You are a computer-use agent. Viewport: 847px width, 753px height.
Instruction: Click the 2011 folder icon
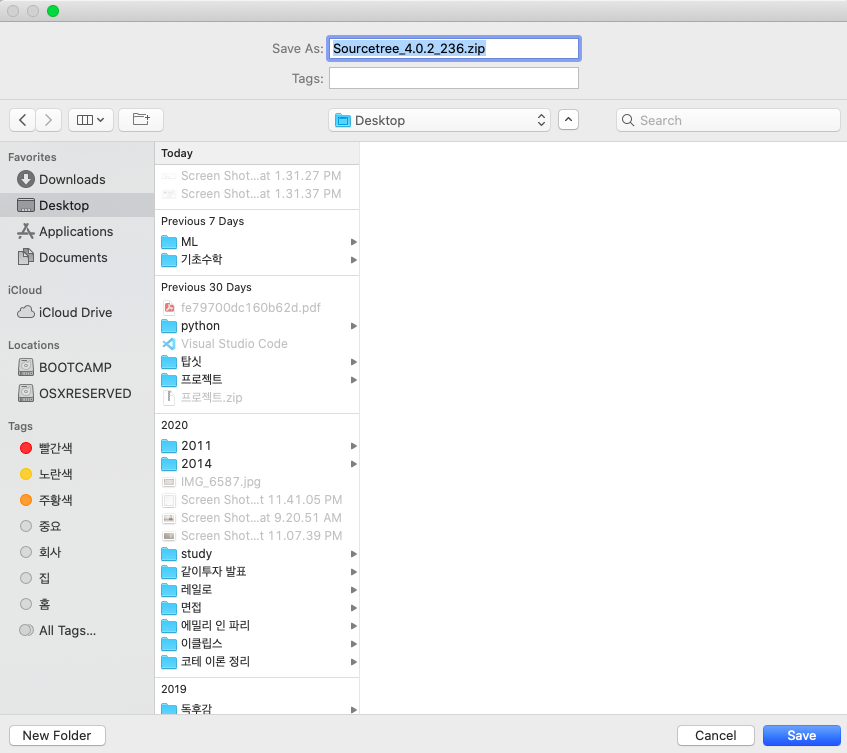[169, 446]
